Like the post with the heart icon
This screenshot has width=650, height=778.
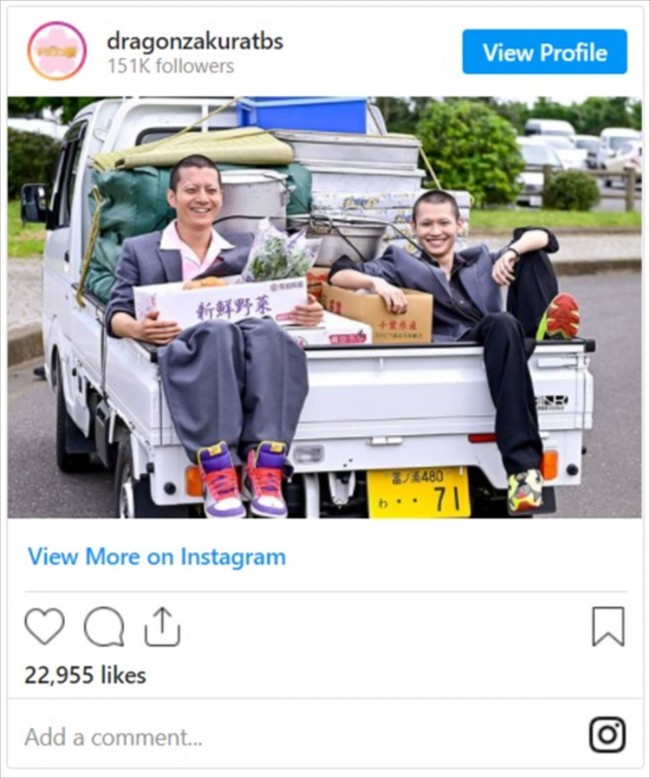[45, 626]
